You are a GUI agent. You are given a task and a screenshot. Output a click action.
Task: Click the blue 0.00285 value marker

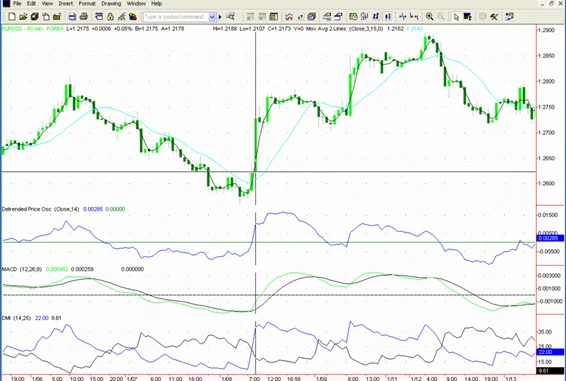(x=550, y=238)
